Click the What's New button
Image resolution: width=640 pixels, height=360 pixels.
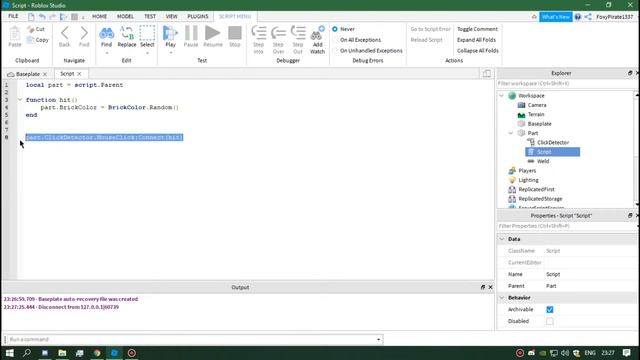click(x=556, y=17)
